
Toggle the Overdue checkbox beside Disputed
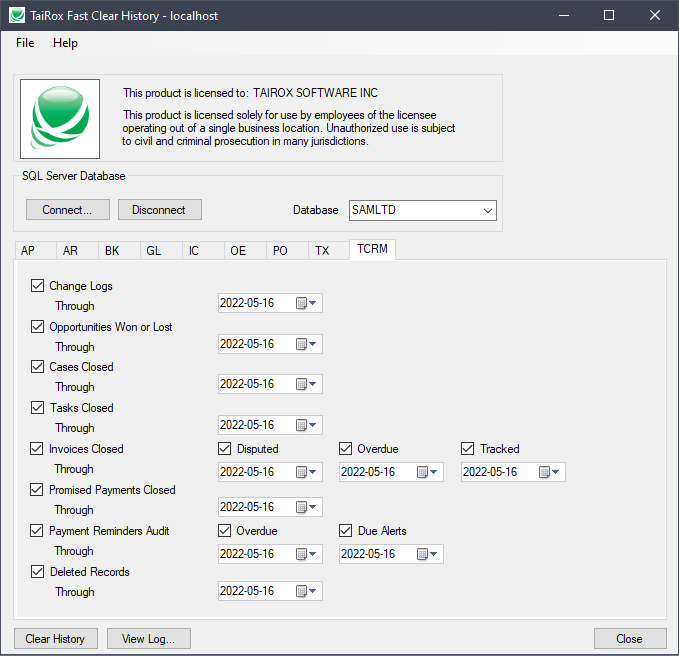(x=345, y=449)
